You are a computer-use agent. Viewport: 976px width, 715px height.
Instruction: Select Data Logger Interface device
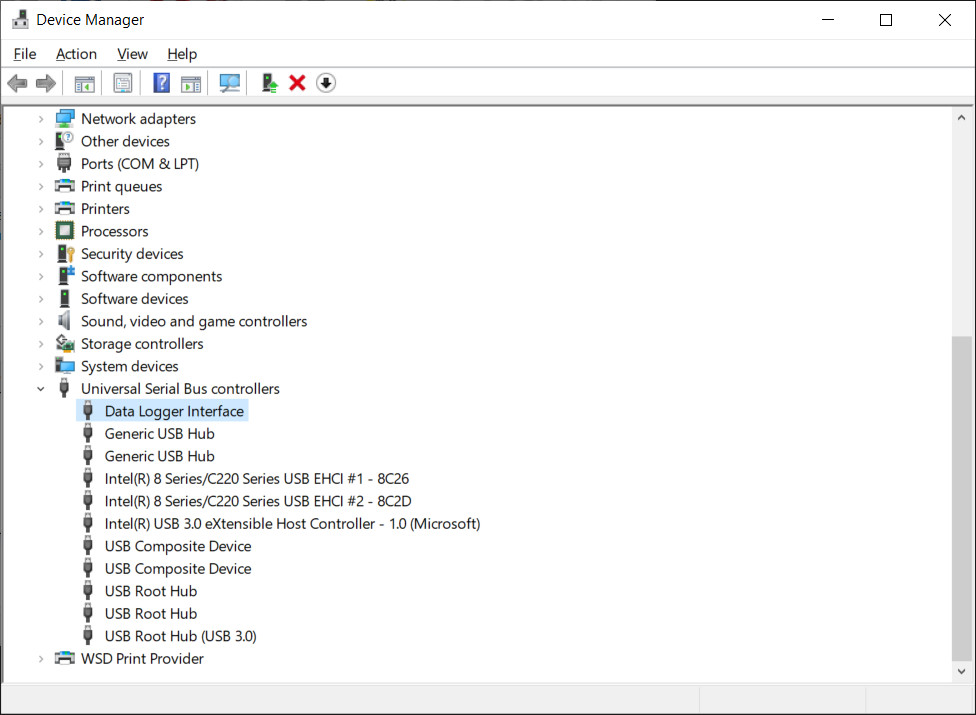pos(174,411)
